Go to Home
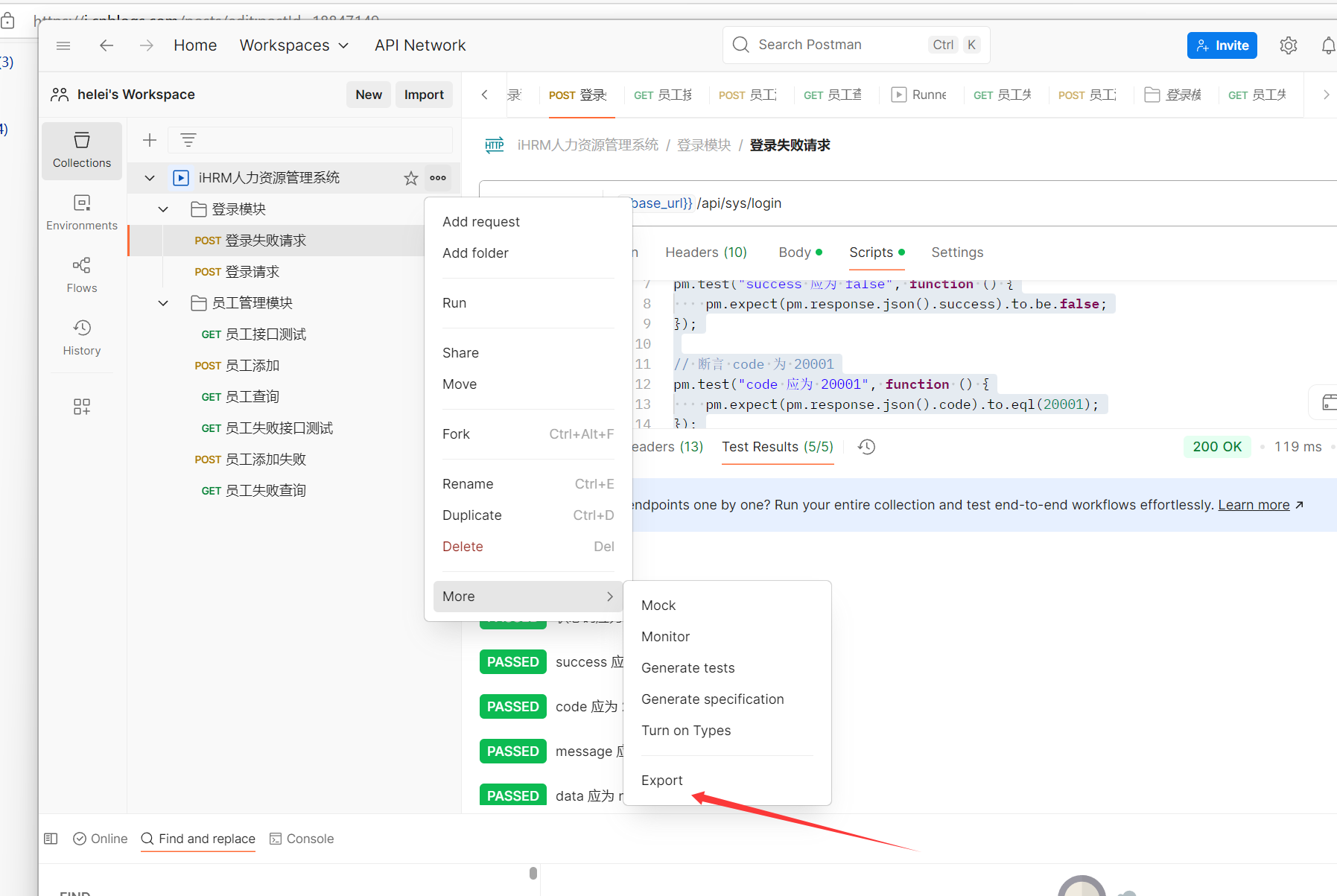The width and height of the screenshot is (1337, 896). 195,45
